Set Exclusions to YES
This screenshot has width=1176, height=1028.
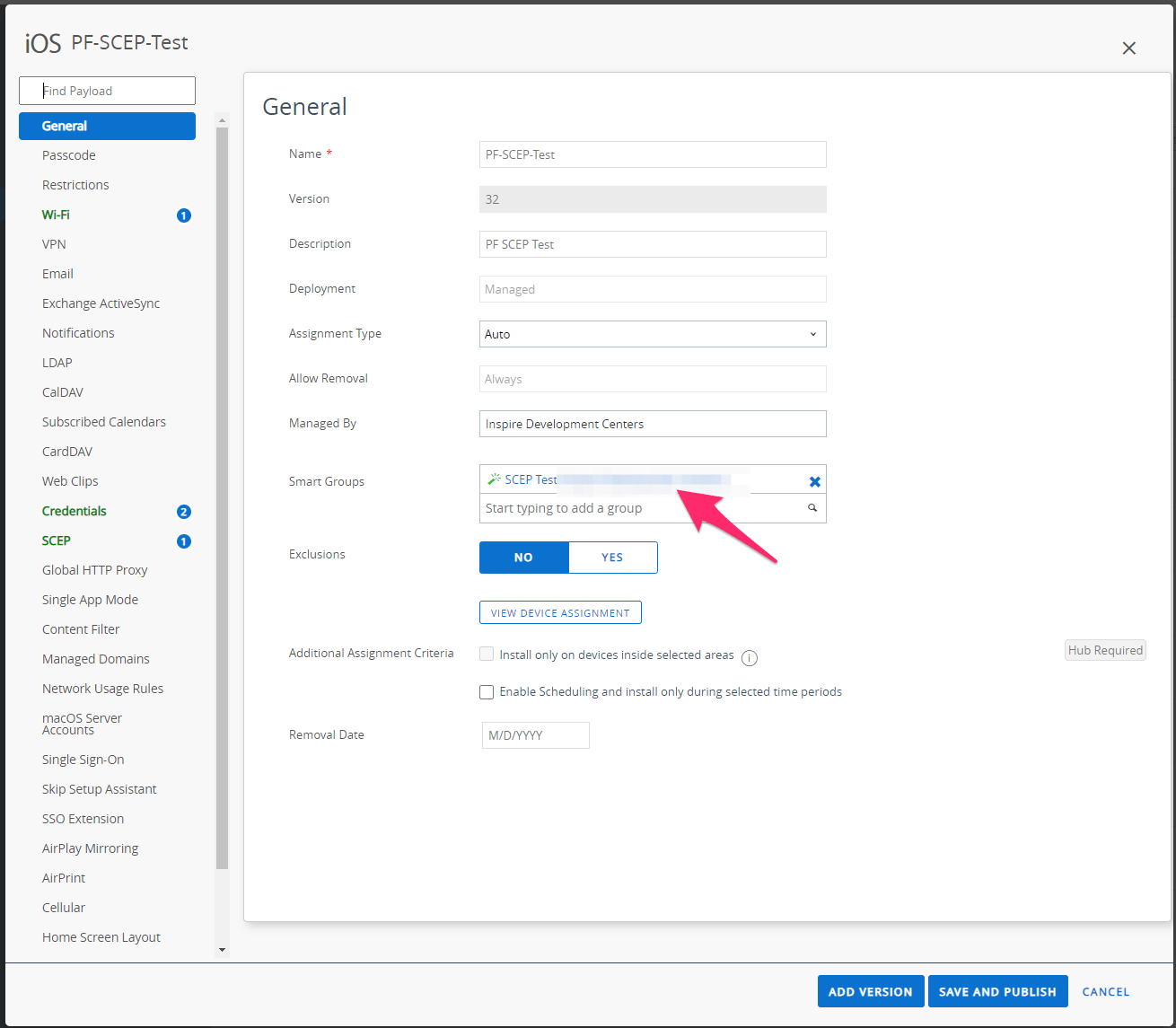(612, 557)
